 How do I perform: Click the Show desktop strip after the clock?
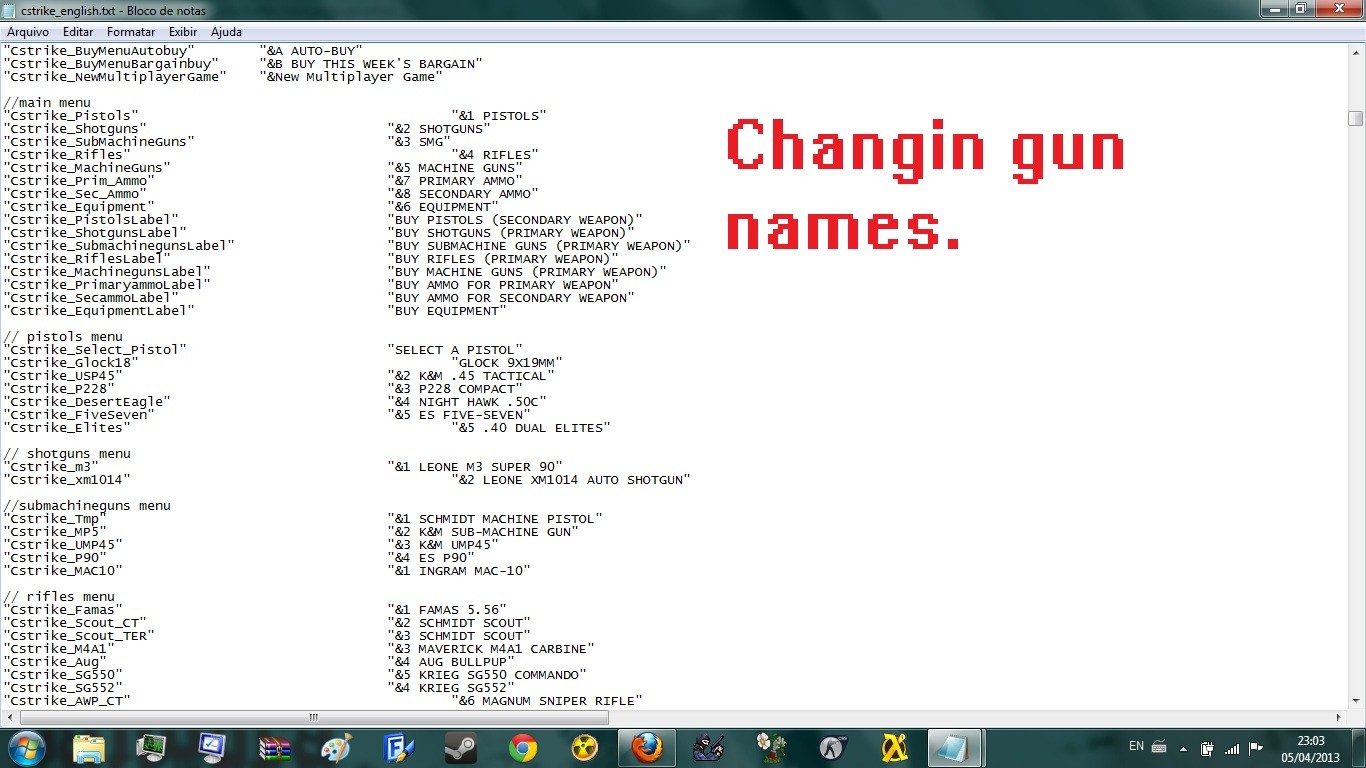(x=1358, y=747)
